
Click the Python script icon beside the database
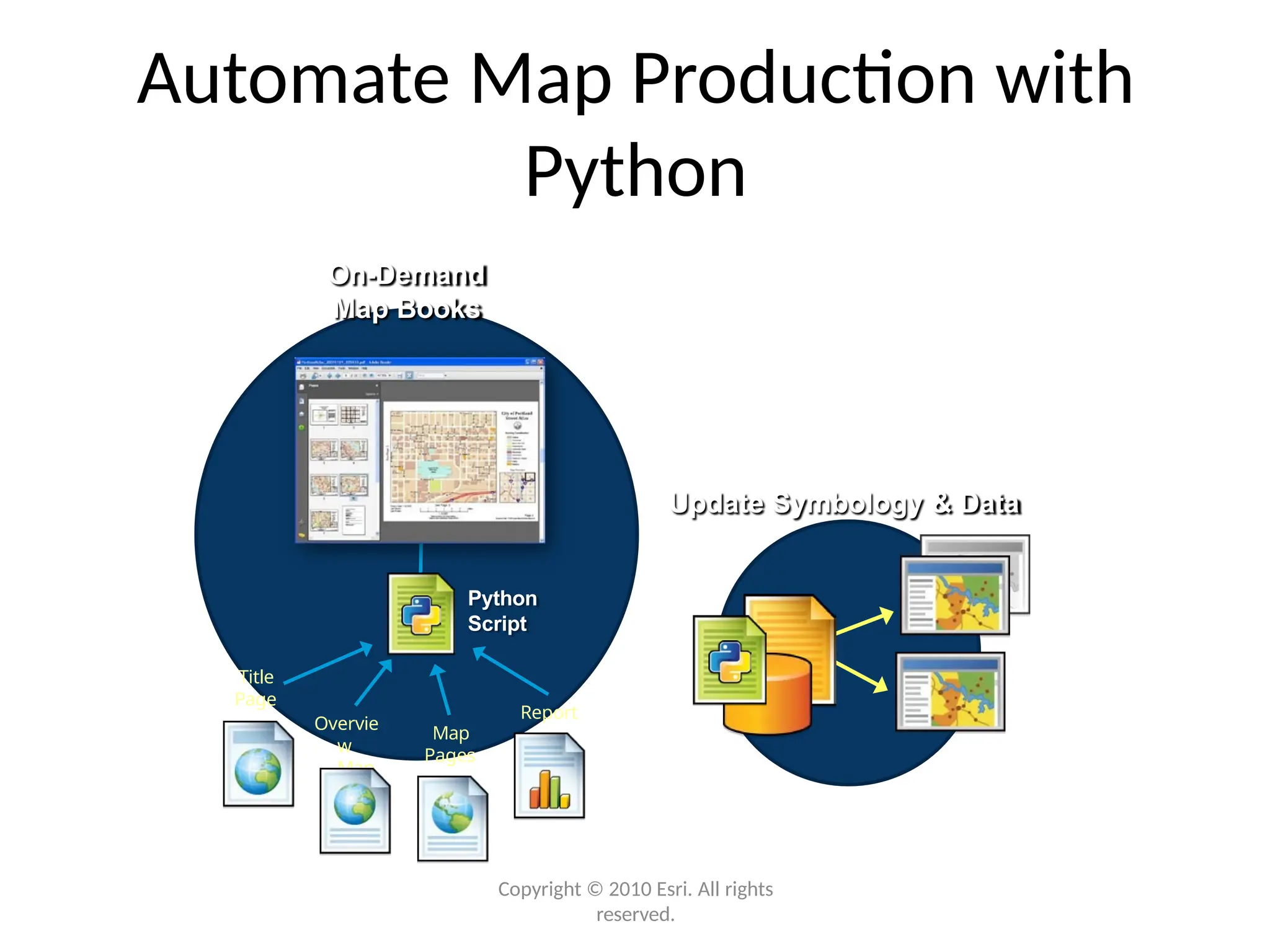point(729,660)
